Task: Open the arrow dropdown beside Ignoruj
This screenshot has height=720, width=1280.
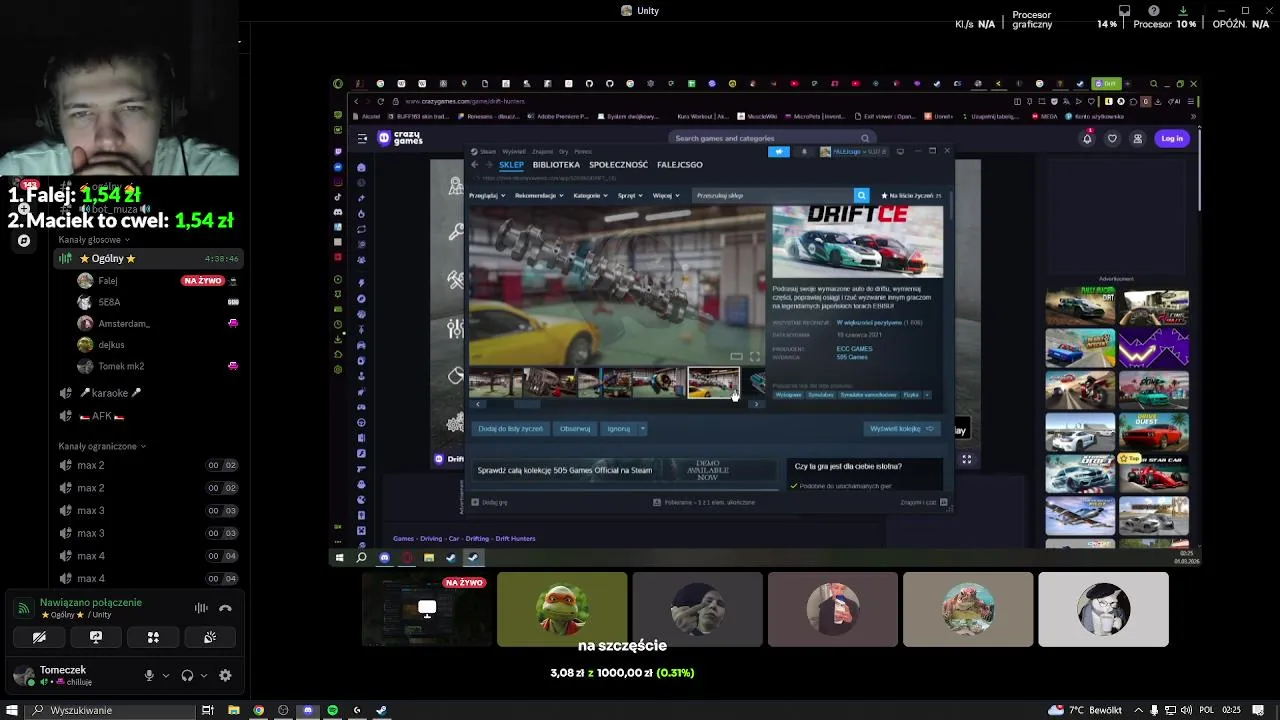Action: click(642, 429)
